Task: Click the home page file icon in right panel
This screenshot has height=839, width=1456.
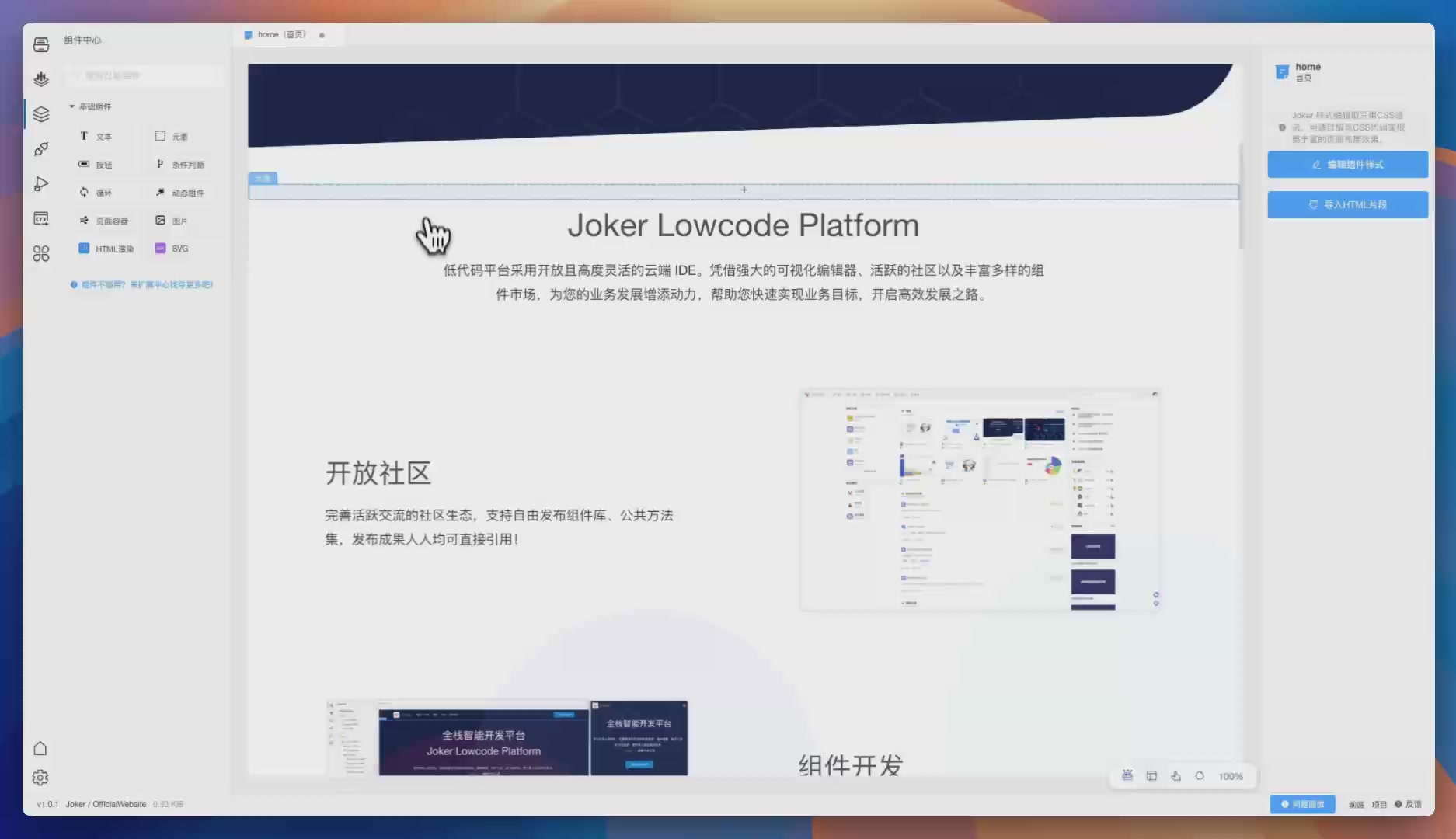Action: point(1282,72)
